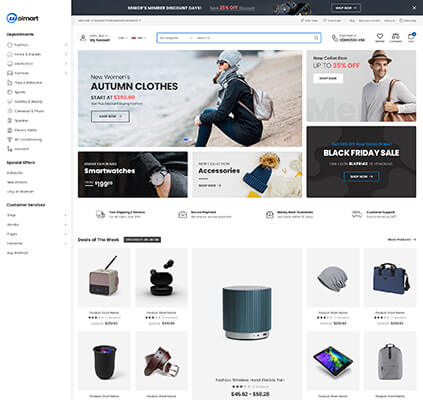Select the hero slider pagination dot
423x400 pixels.
(186, 140)
